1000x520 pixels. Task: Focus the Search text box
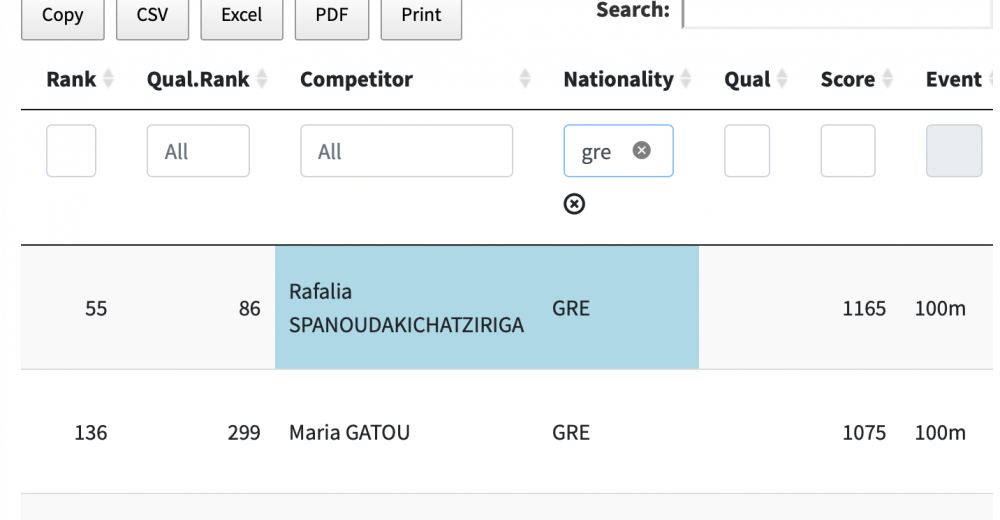coord(836,13)
